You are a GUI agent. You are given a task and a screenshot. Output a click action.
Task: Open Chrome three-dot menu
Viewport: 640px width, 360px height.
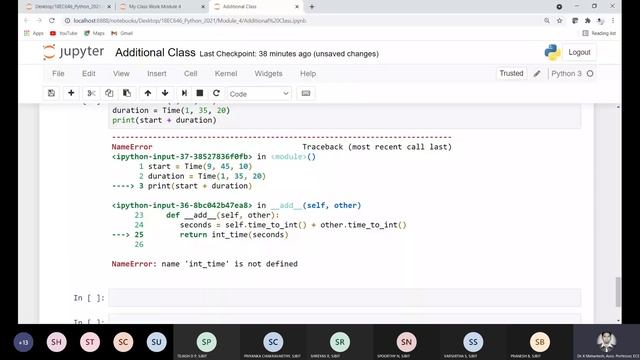[613, 20]
